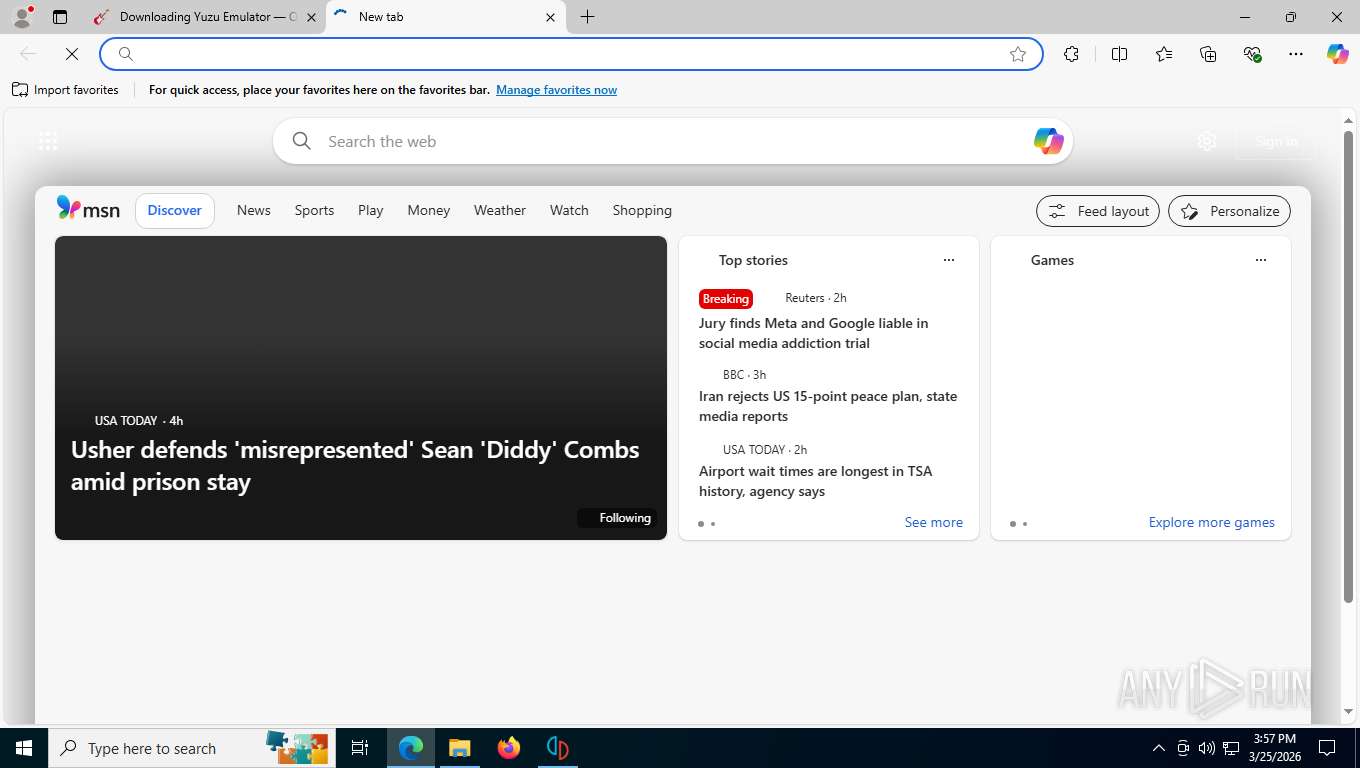Close the Downloading Yuzu Emulator tab
This screenshot has width=1360, height=768.
point(311,17)
